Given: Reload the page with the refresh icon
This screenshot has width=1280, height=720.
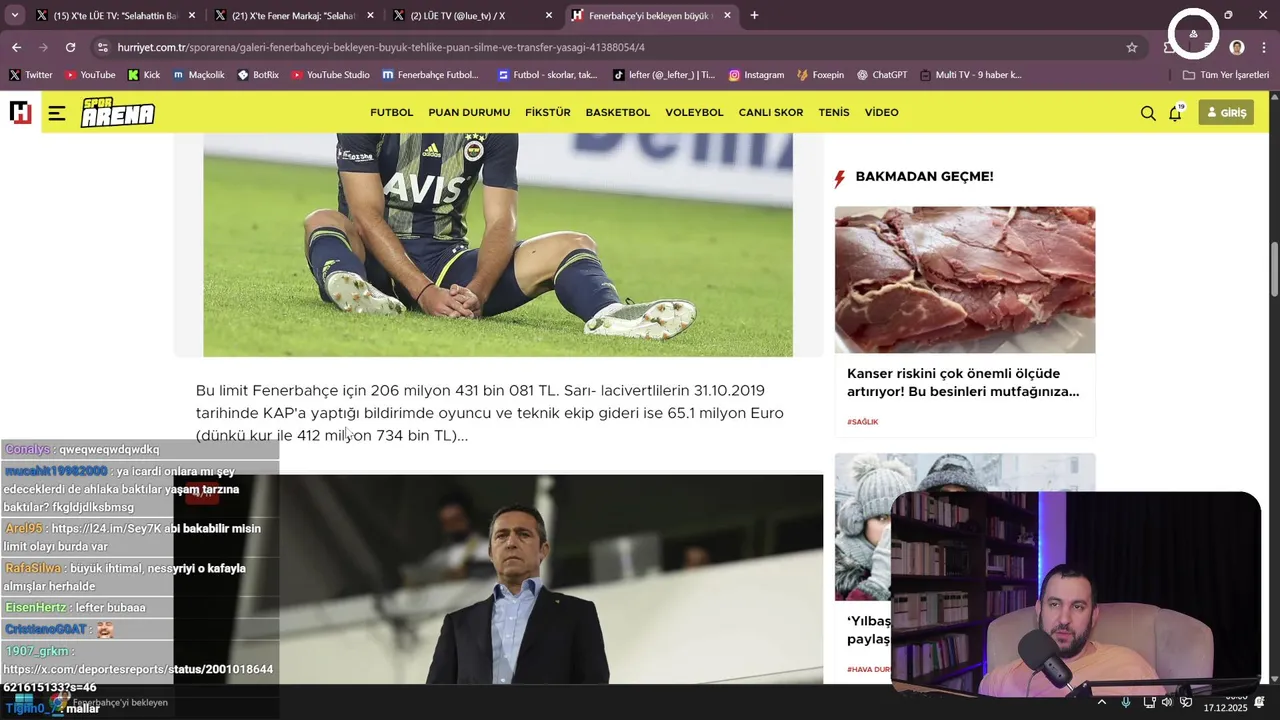Looking at the screenshot, I should pos(70,47).
